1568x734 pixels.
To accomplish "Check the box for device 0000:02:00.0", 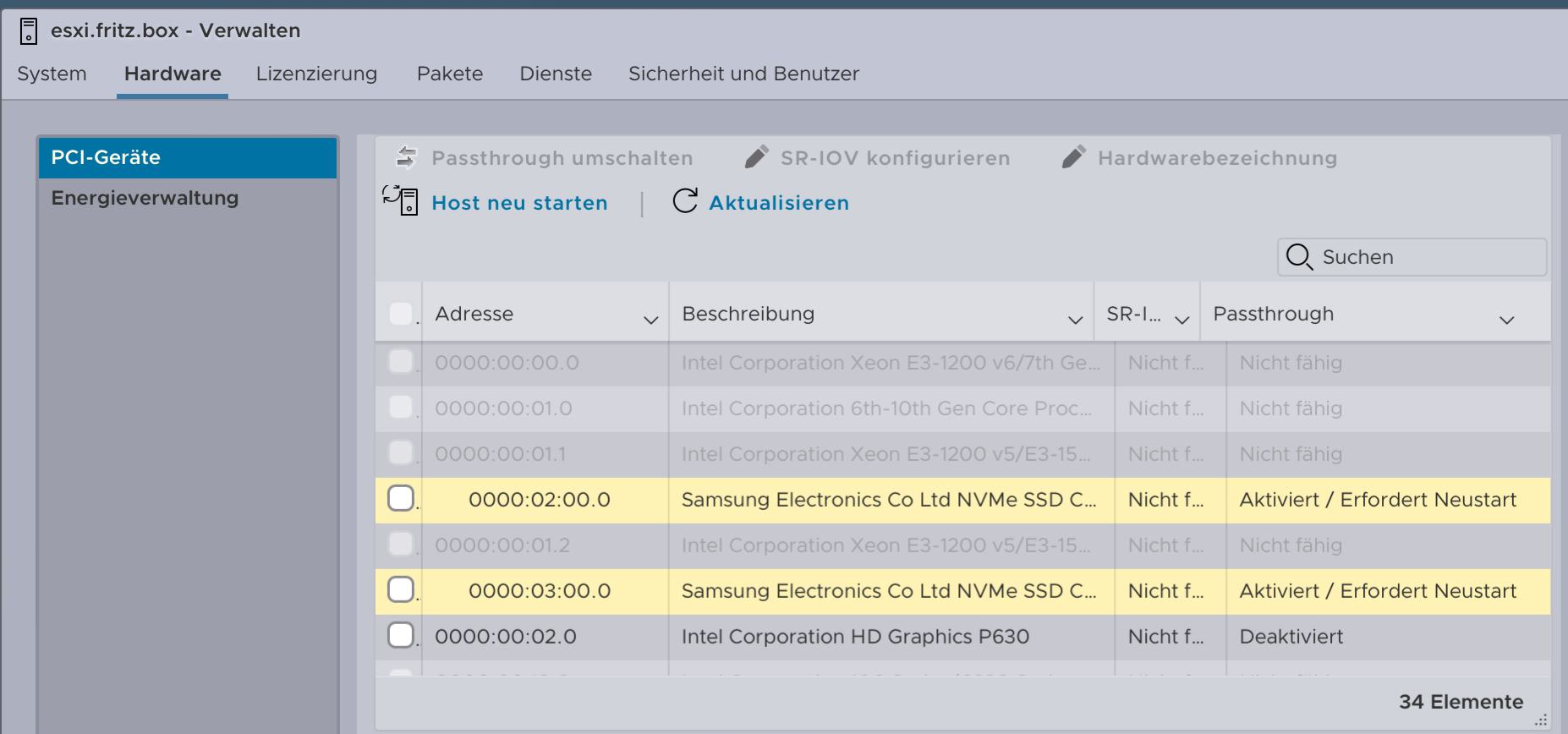I will [401, 499].
